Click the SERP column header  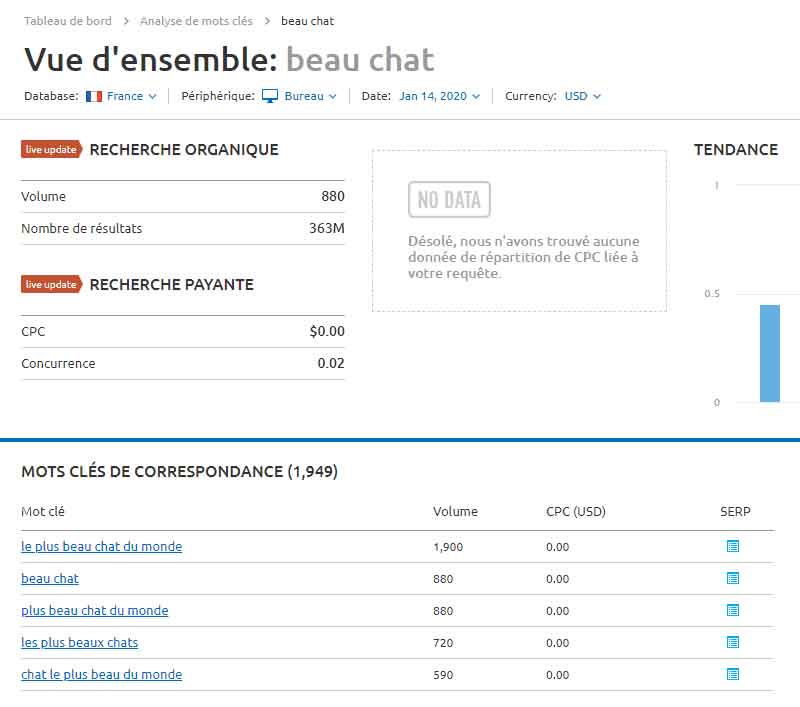(x=735, y=511)
